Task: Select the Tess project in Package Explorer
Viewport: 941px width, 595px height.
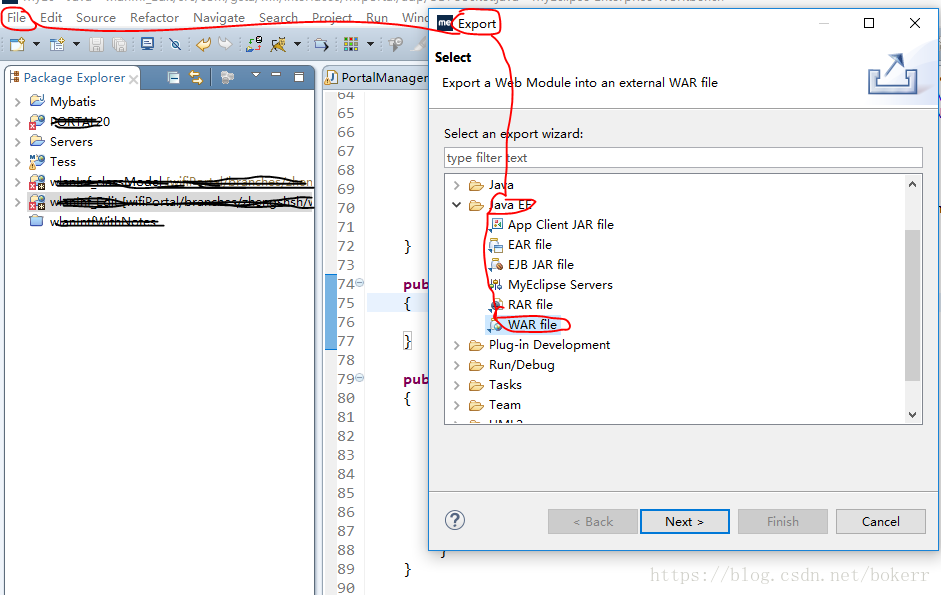Action: coord(62,162)
